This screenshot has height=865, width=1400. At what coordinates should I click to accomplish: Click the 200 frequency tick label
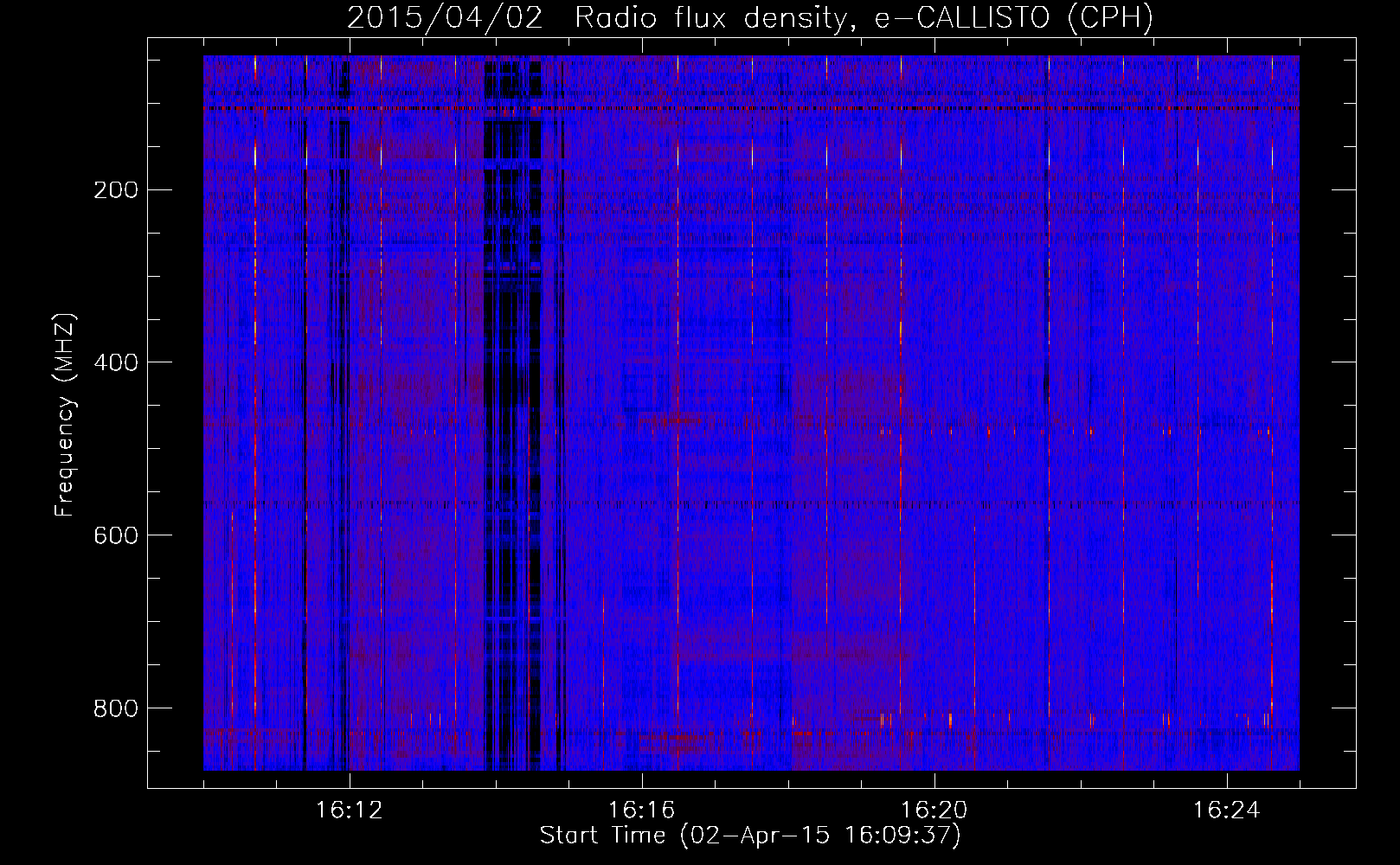[116, 190]
